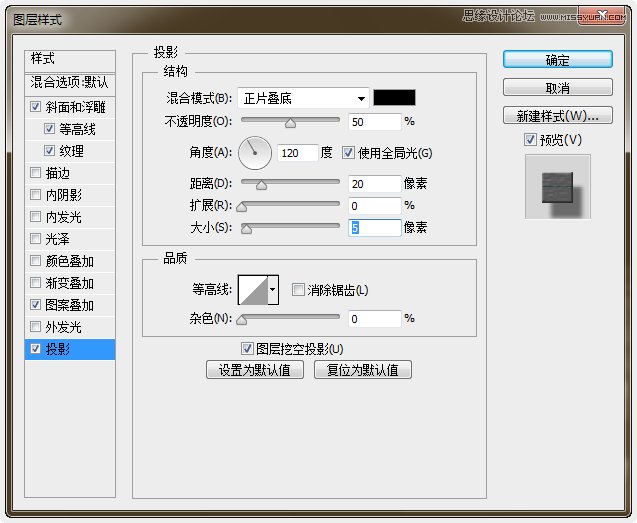Viewport: 637px width, 523px height.
Task: Toggle the 斜面和浮雕 checkbox
Action: (x=36, y=107)
